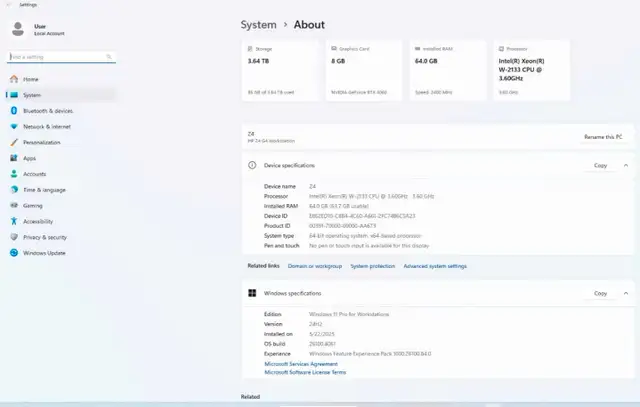Click Rename this PC button
The height and width of the screenshot is (407, 640).
point(603,137)
